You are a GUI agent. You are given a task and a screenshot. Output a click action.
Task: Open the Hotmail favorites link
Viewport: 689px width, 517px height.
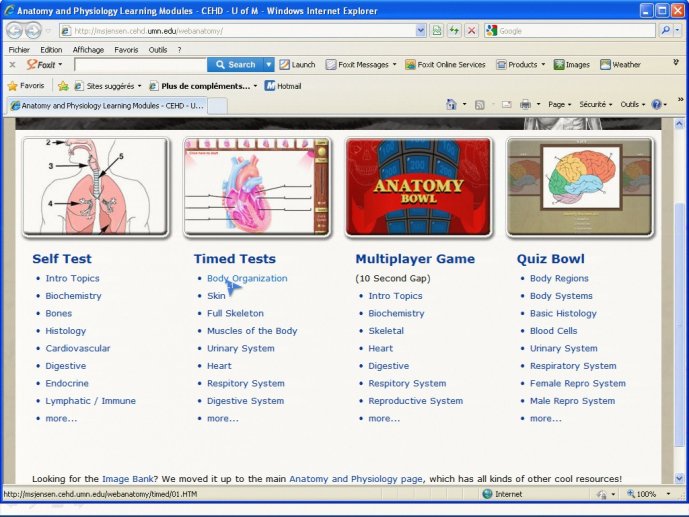(283, 86)
